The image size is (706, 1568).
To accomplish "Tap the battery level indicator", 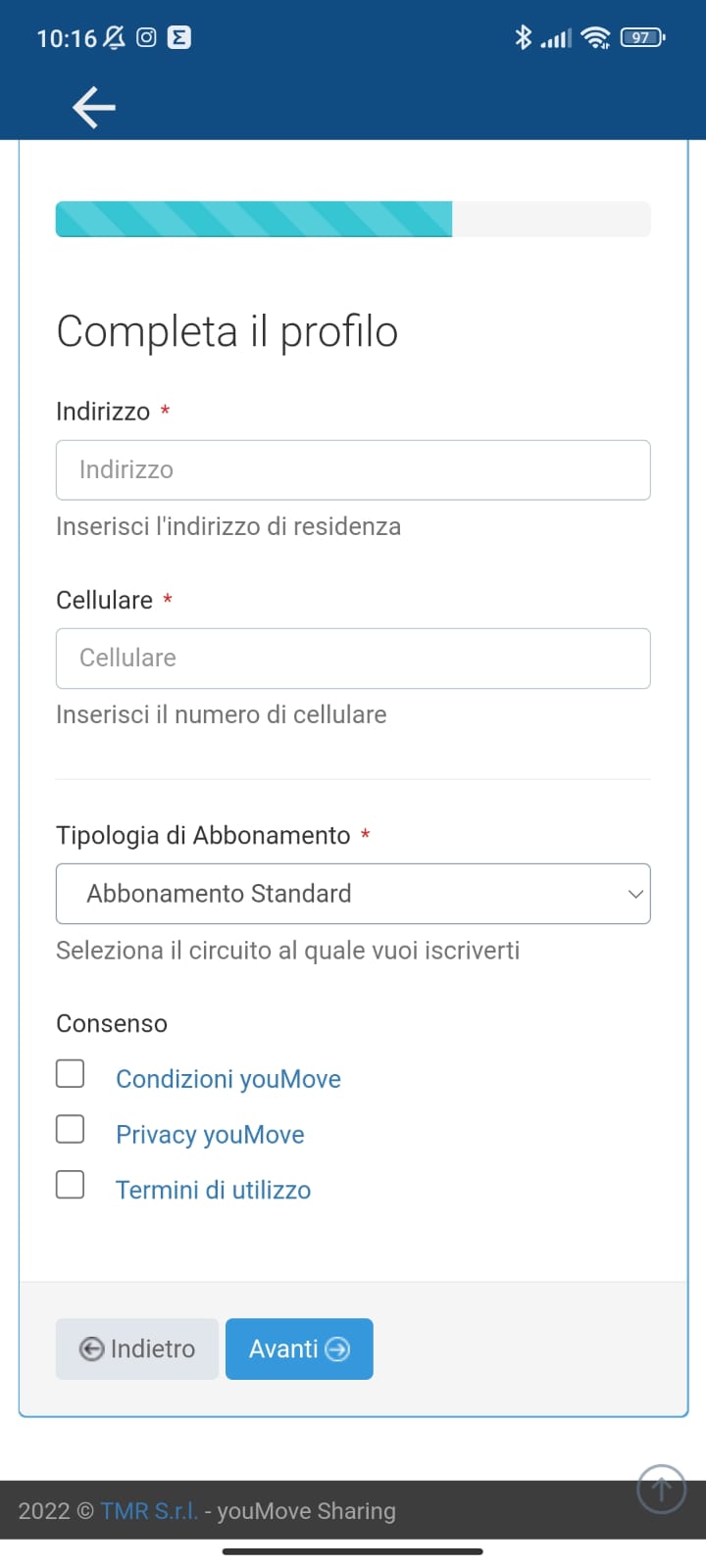I will tap(642, 38).
